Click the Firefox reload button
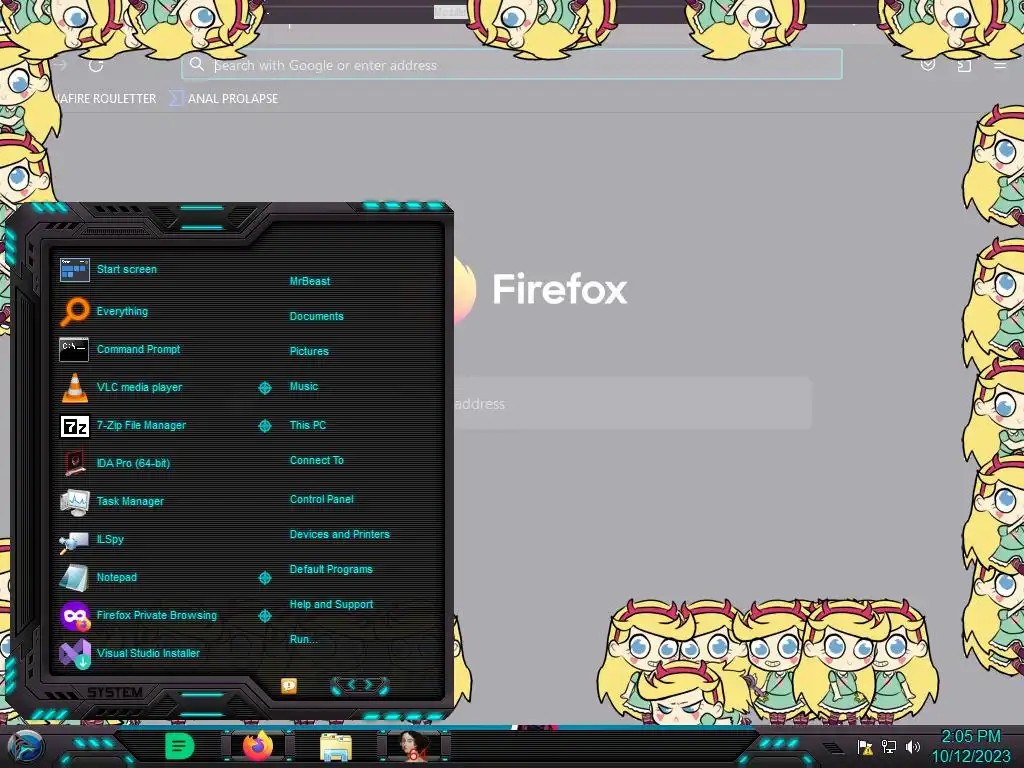The width and height of the screenshot is (1024, 768). [96, 65]
